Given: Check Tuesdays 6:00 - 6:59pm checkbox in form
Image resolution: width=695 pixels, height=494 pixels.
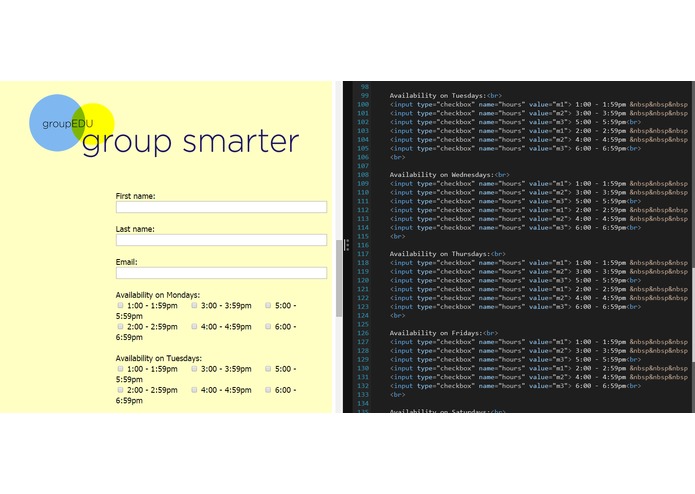Looking at the screenshot, I should click(x=268, y=390).
